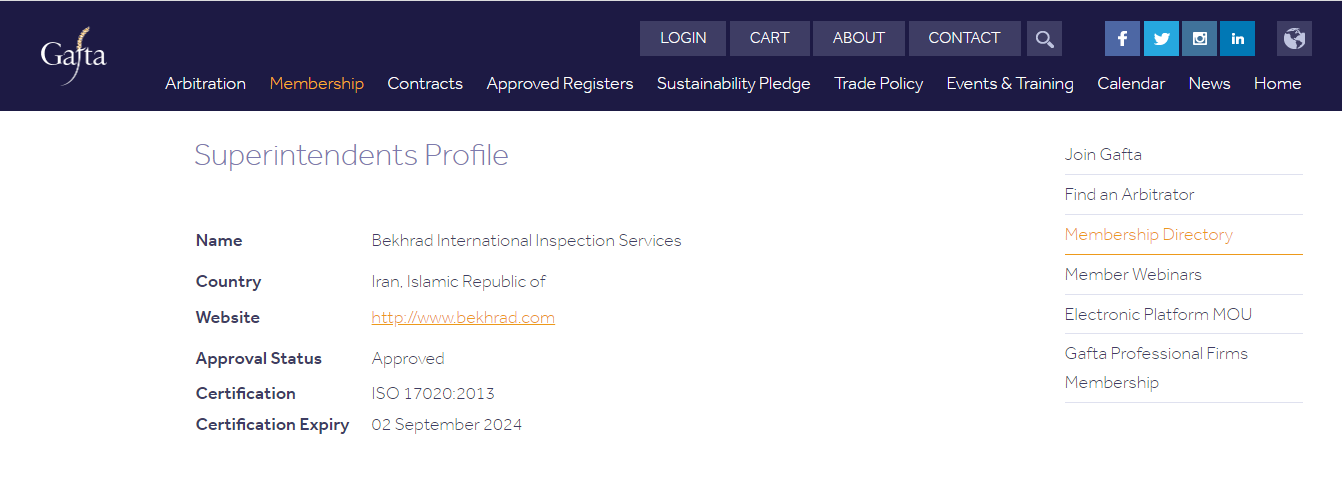Click the Iran, Islamic Republic of value

[459, 282]
